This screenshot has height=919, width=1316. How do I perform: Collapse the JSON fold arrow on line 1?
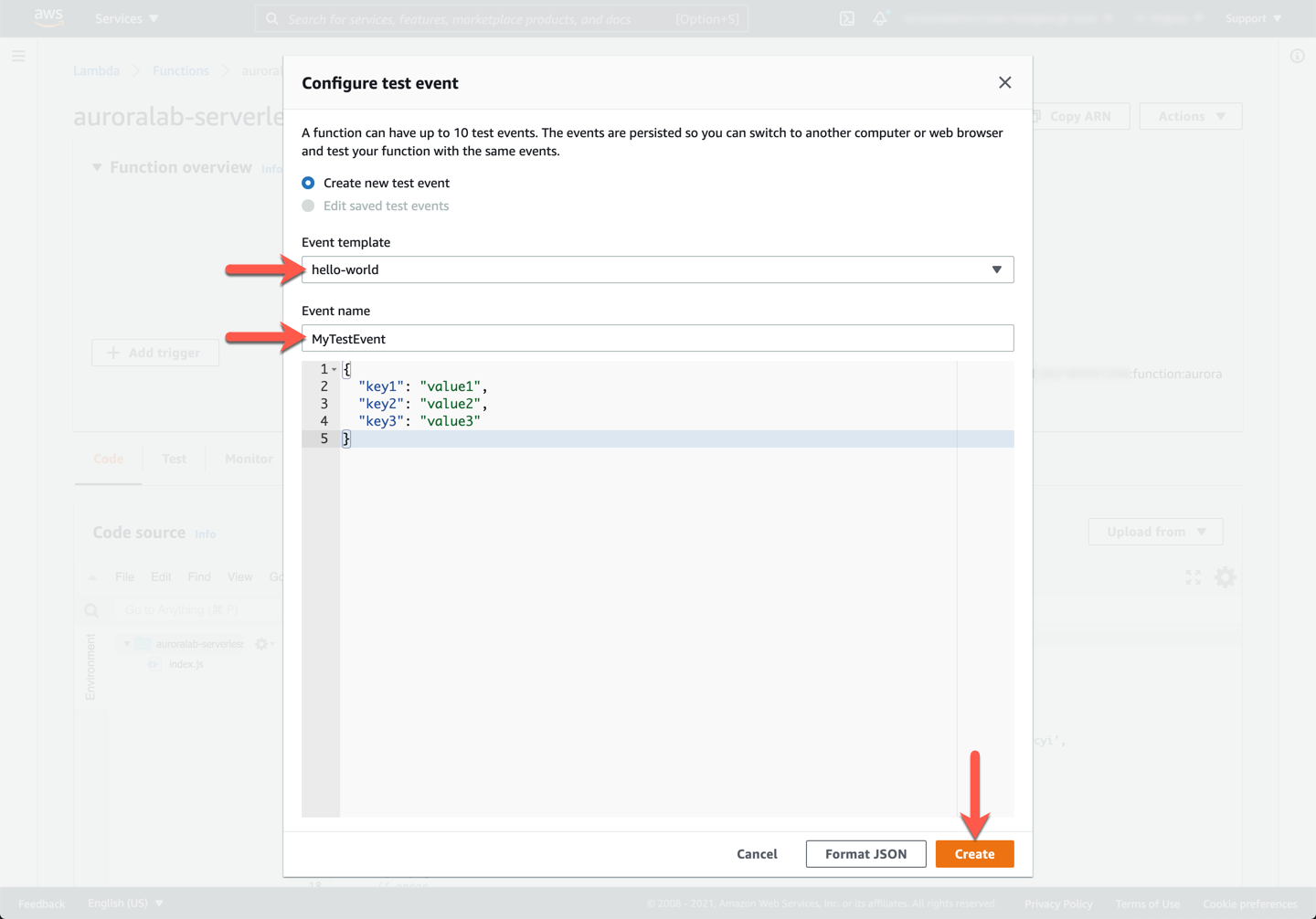[334, 369]
